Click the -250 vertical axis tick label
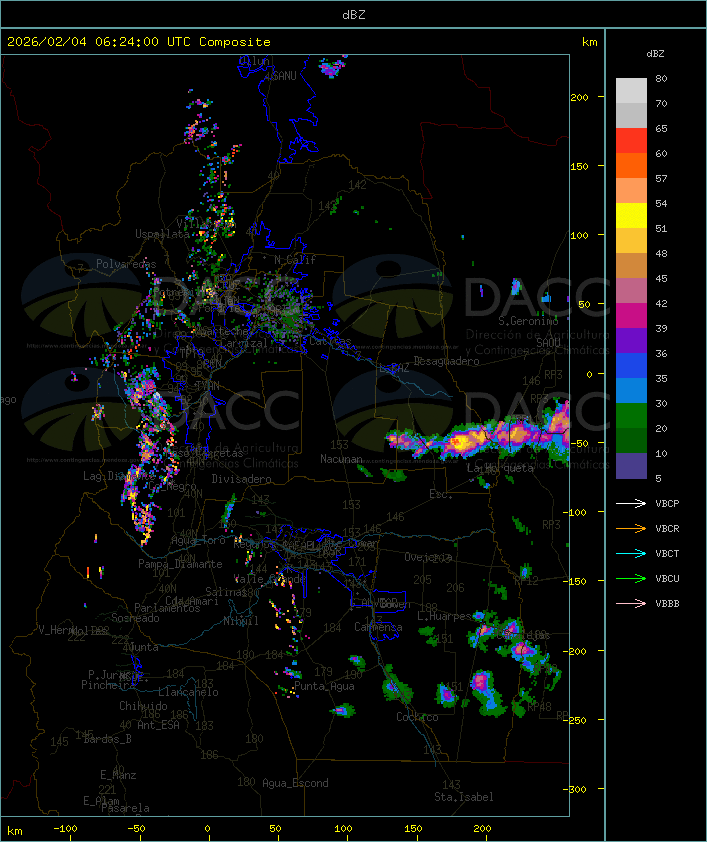This screenshot has width=707, height=842. coord(574,720)
